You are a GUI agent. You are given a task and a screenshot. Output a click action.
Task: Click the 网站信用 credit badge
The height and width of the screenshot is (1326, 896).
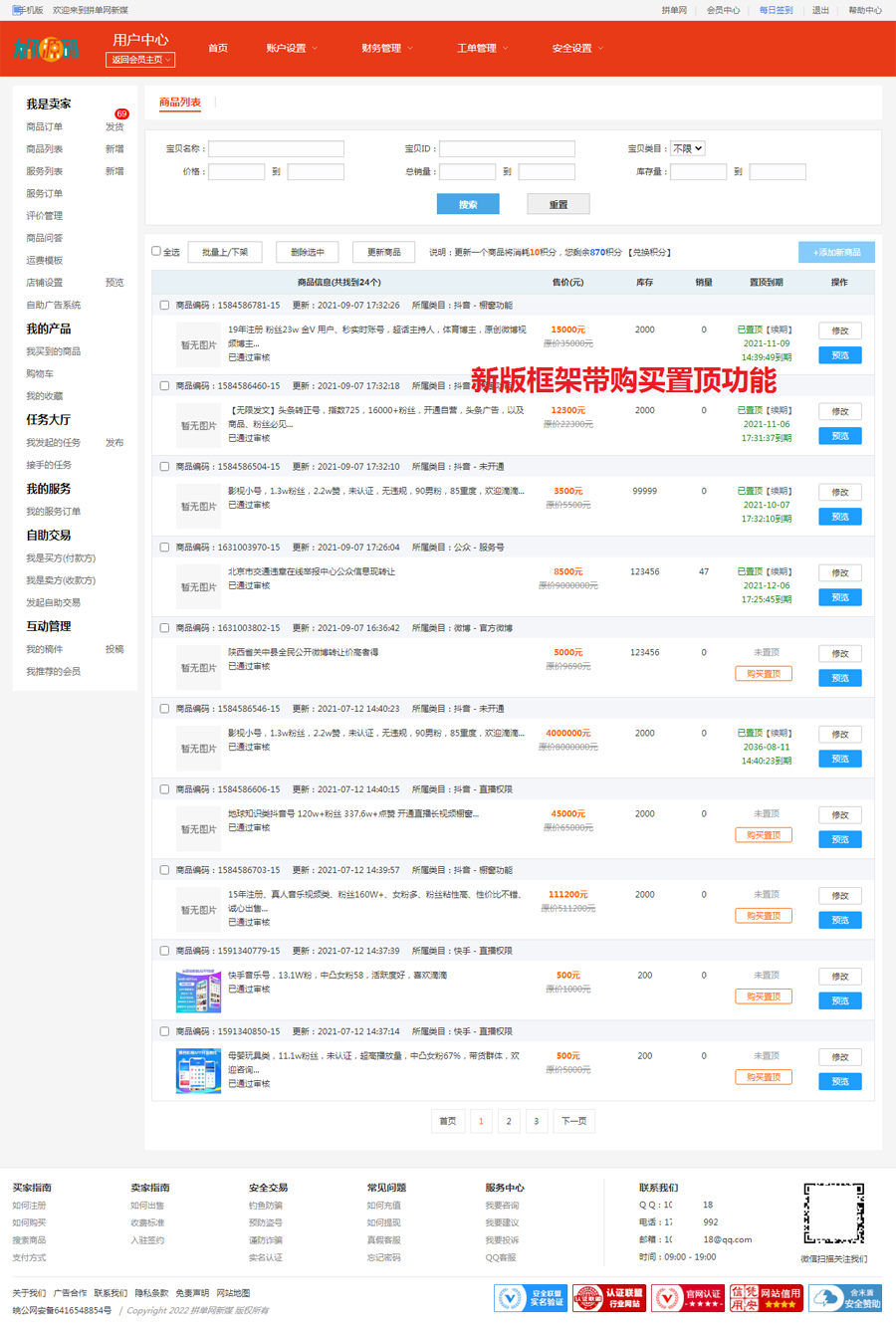(x=766, y=1298)
